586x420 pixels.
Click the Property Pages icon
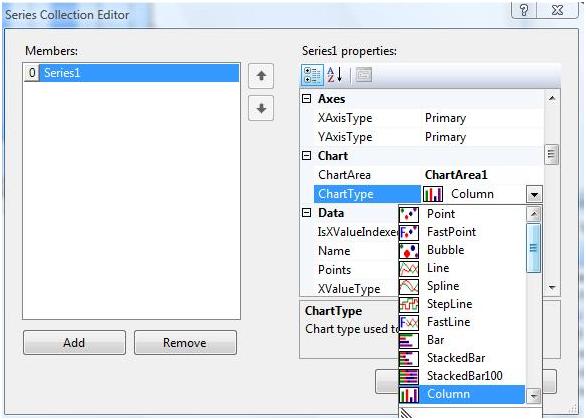tap(363, 75)
